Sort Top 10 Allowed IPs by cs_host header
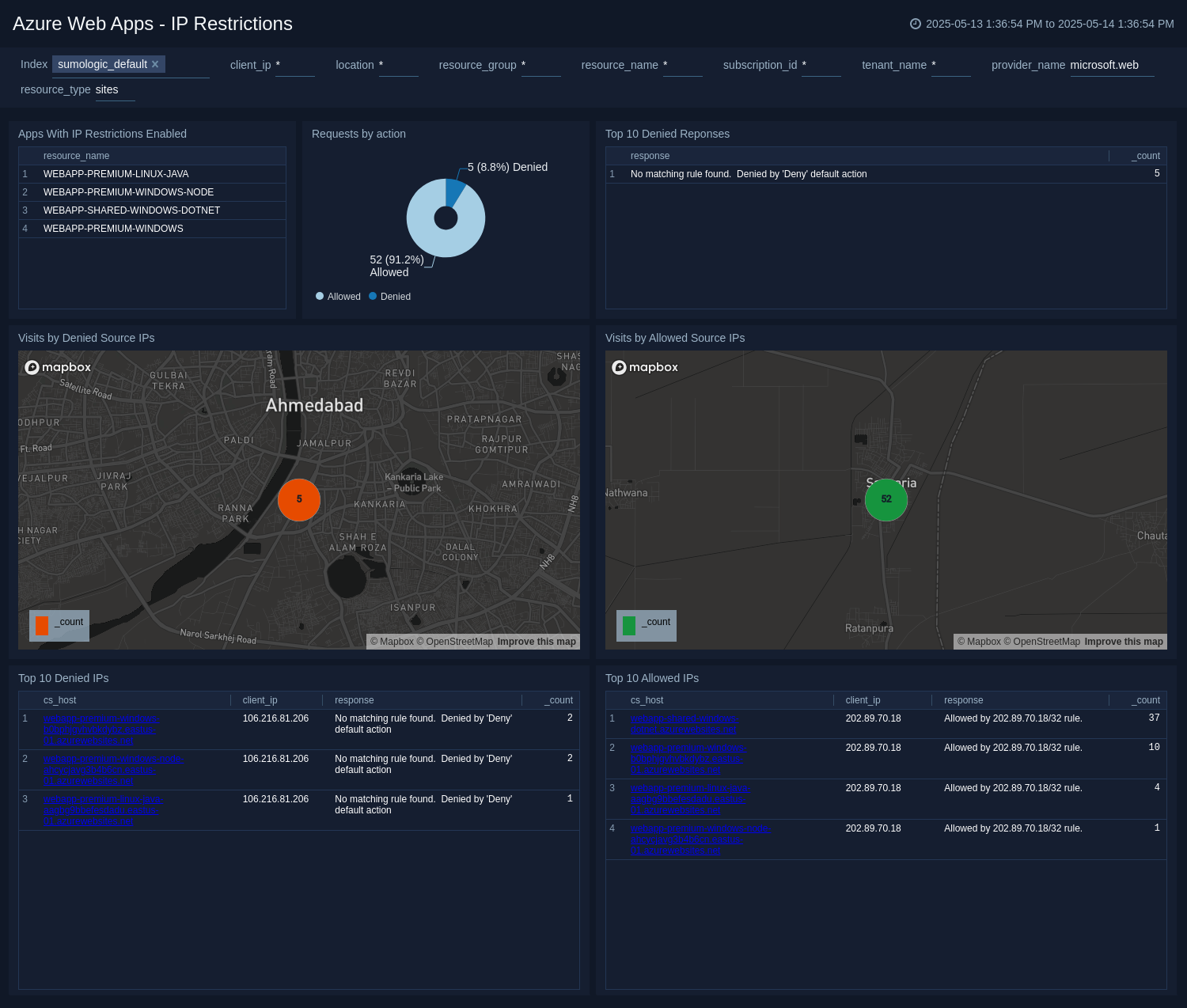This screenshot has width=1187, height=1008. 647,700
